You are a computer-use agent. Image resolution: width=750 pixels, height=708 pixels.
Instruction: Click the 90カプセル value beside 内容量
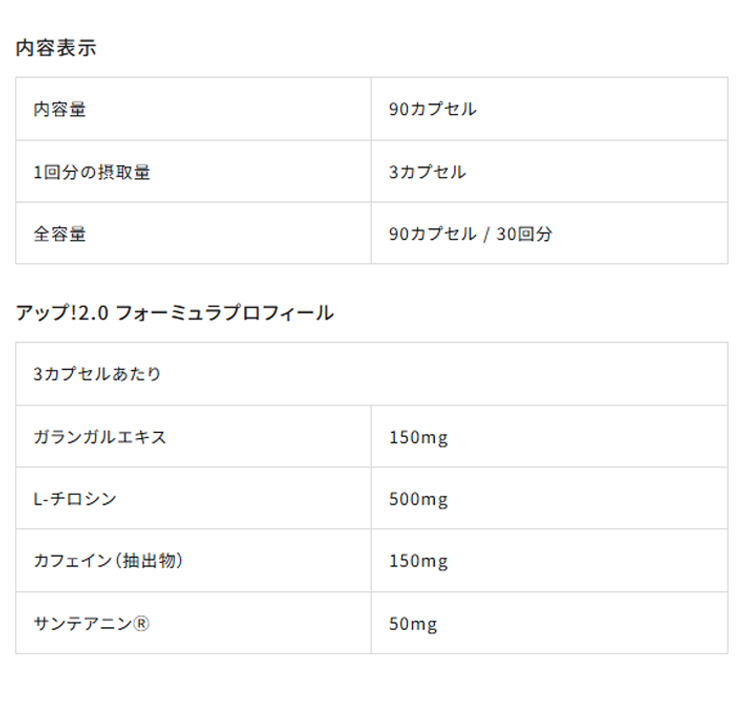(433, 109)
